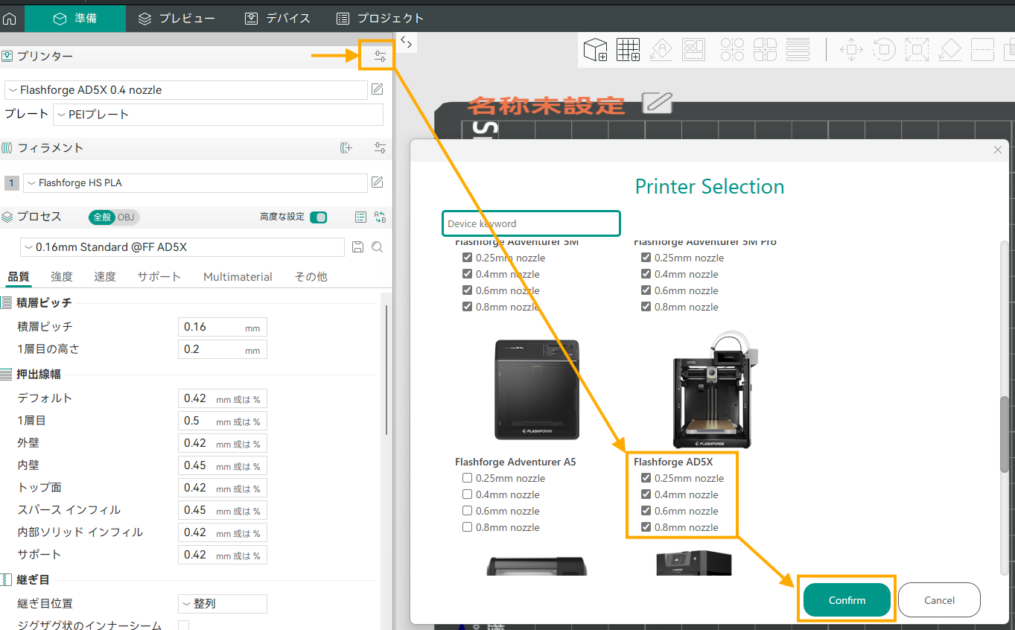Image resolution: width=1015 pixels, height=630 pixels.
Task: Add a new plate grid icon
Action: (x=628, y=49)
